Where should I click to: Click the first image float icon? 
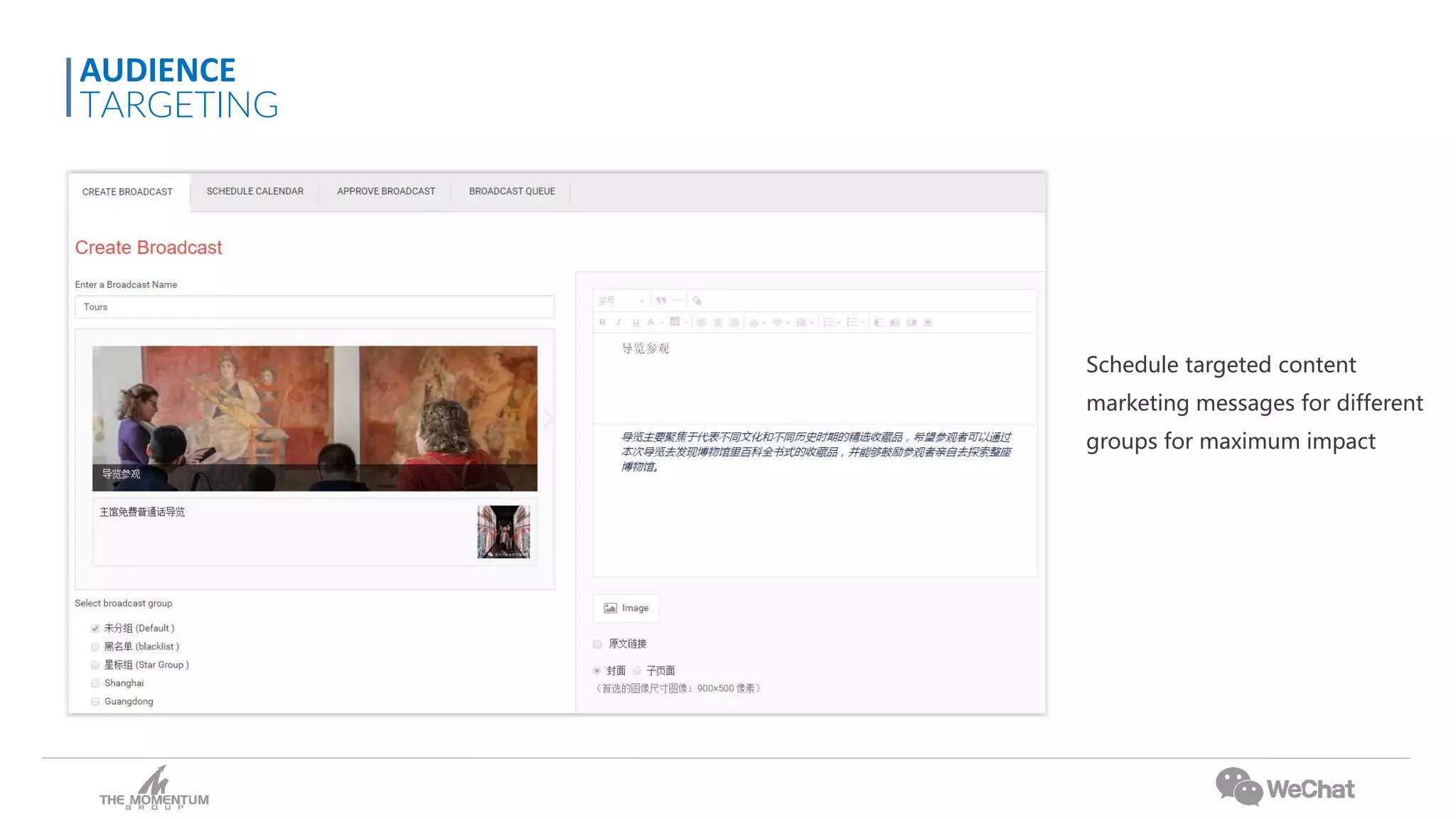(879, 323)
